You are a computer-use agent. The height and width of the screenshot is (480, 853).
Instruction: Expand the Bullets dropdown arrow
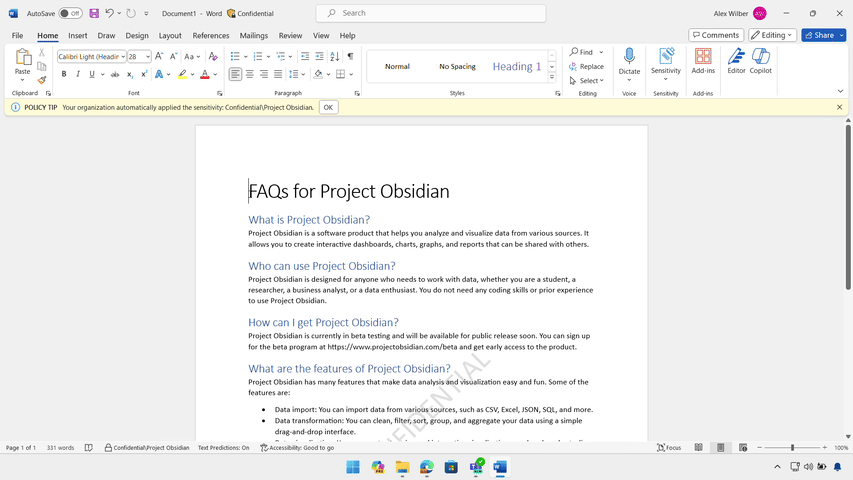pyautogui.click(x=246, y=57)
